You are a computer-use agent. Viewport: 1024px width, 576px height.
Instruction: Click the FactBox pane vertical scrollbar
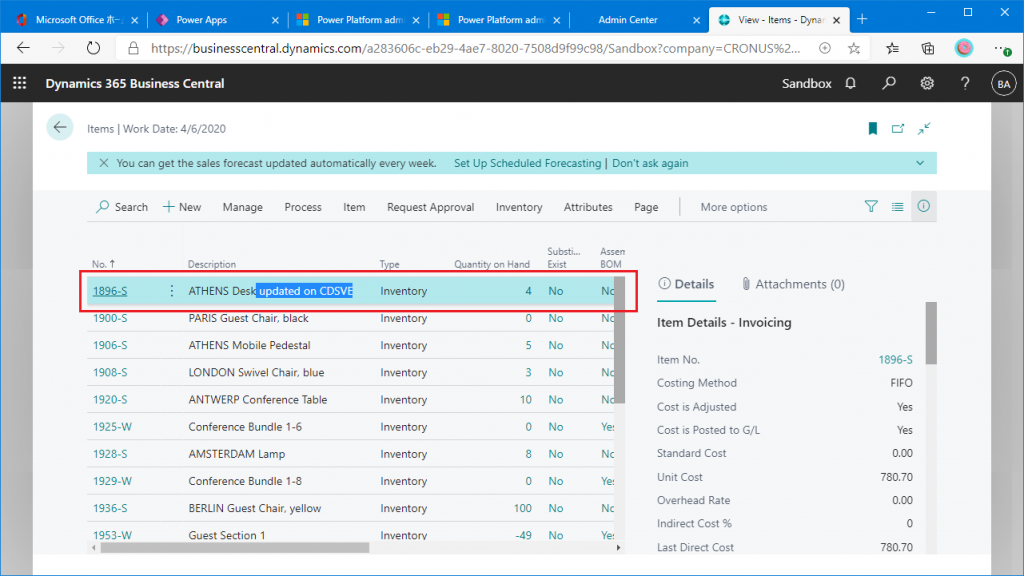(x=931, y=333)
